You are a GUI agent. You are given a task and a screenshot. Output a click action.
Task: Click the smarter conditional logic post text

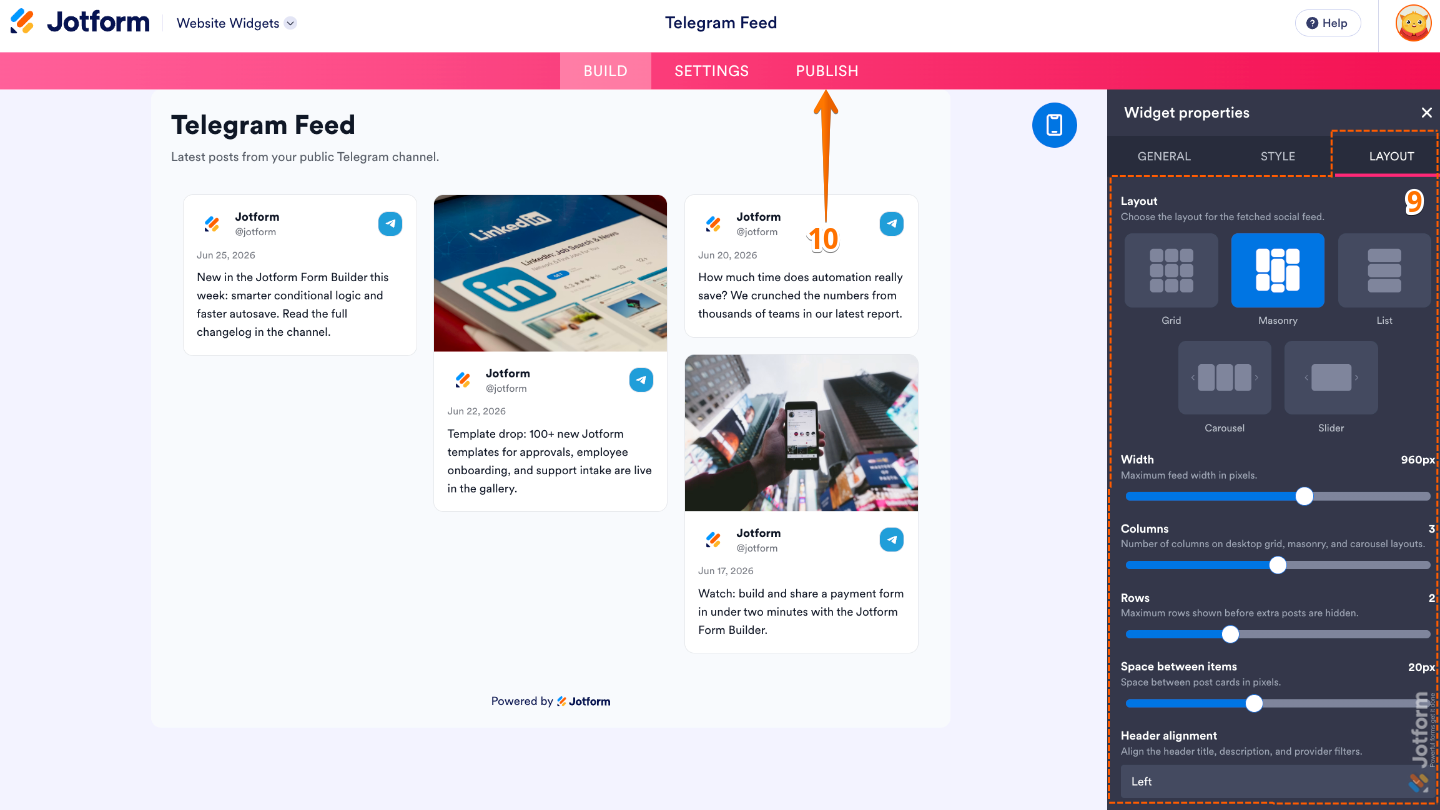pyautogui.click(x=293, y=304)
